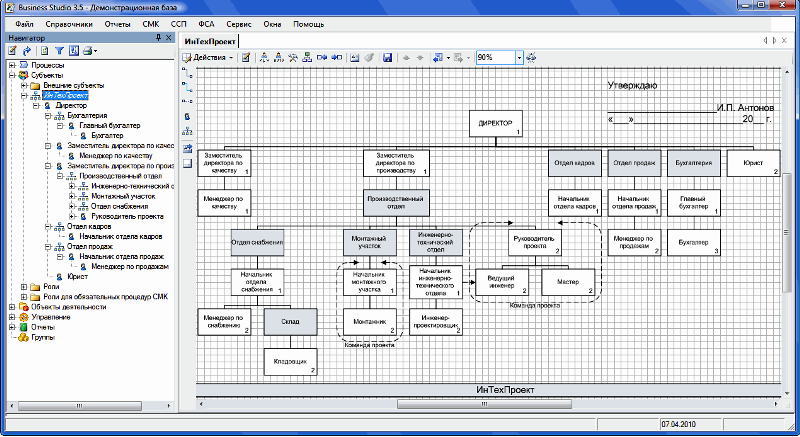Select Главный бухгалтер in the Navigator tree
The height and width of the screenshot is (437, 800).
tap(110, 125)
